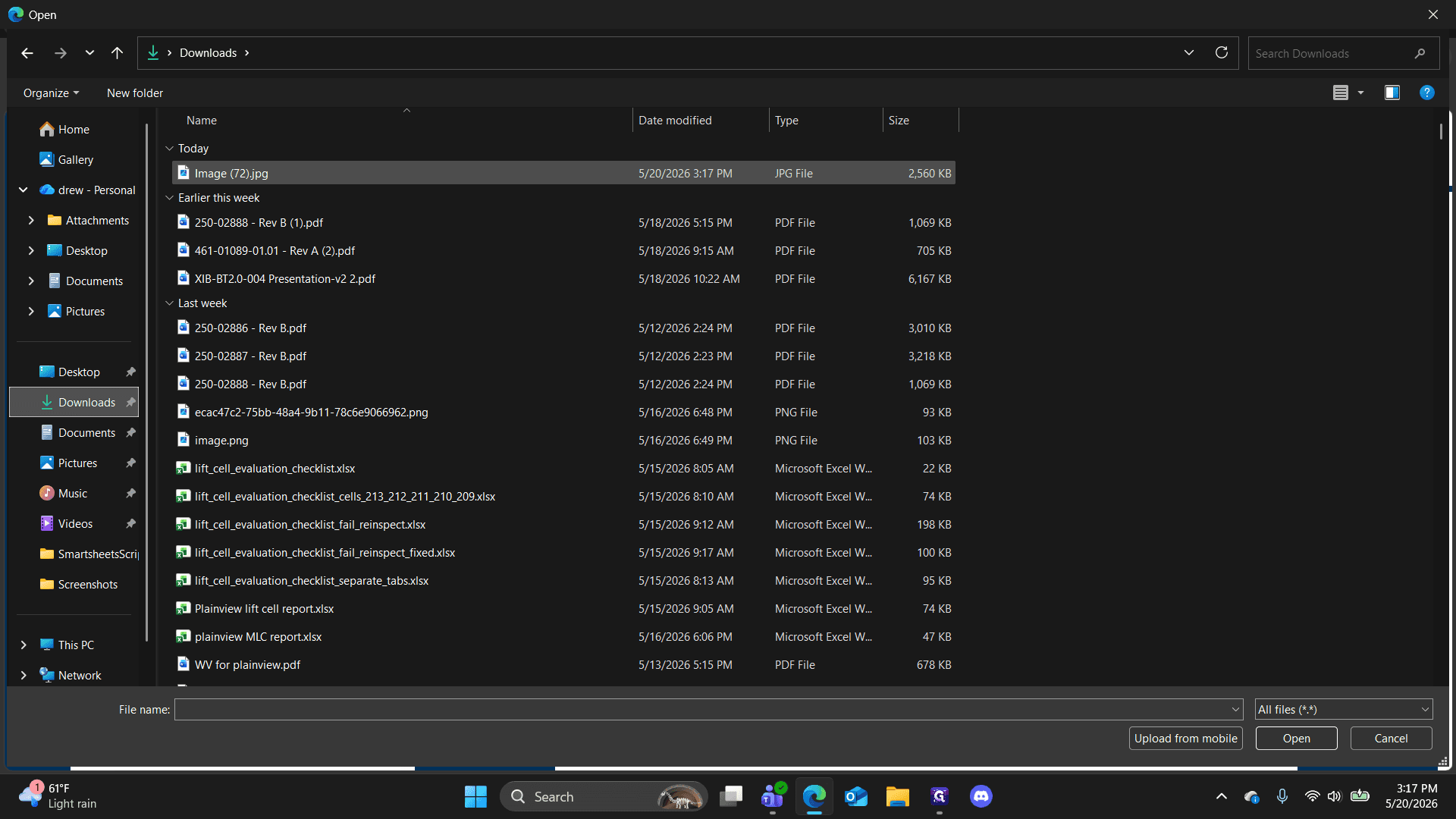
Task: Click the Search Downloads box
Action: (1344, 54)
